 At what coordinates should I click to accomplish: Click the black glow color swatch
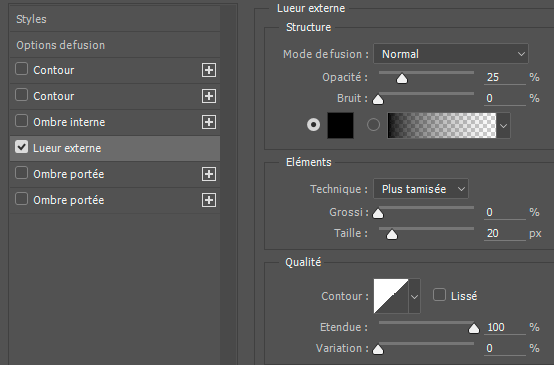click(341, 125)
